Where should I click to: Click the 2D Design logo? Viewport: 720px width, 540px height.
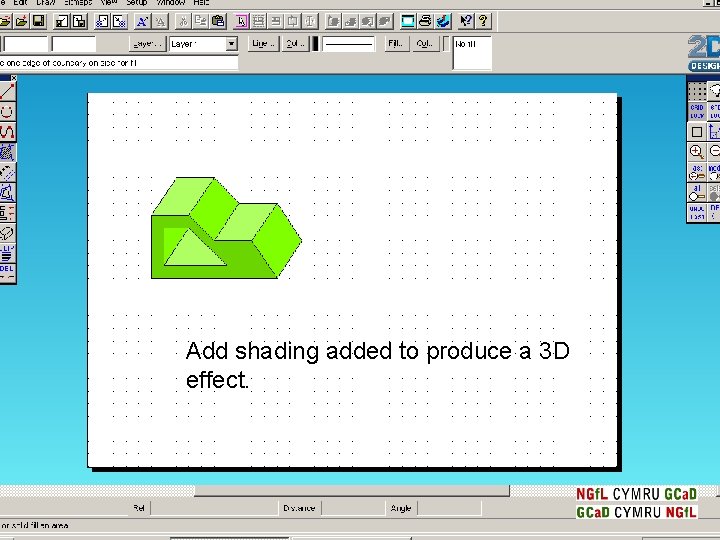tap(704, 53)
